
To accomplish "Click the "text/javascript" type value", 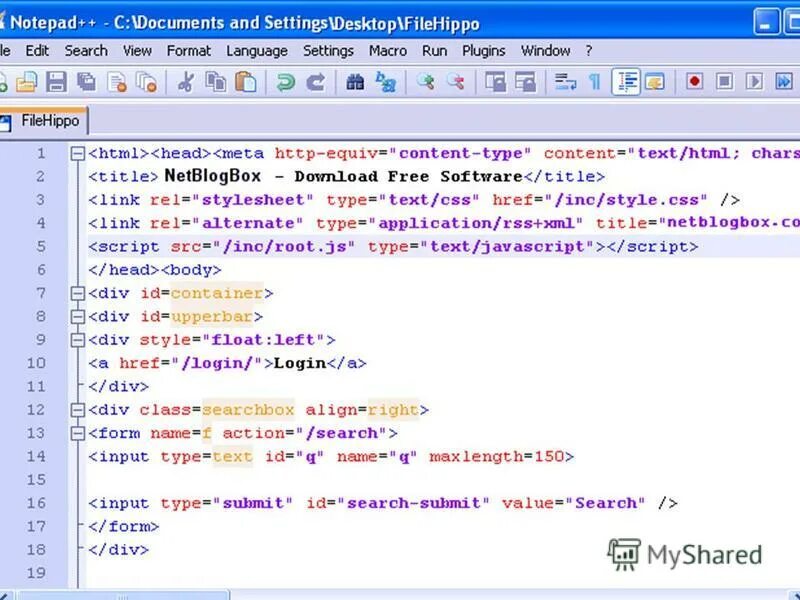I will tap(507, 247).
